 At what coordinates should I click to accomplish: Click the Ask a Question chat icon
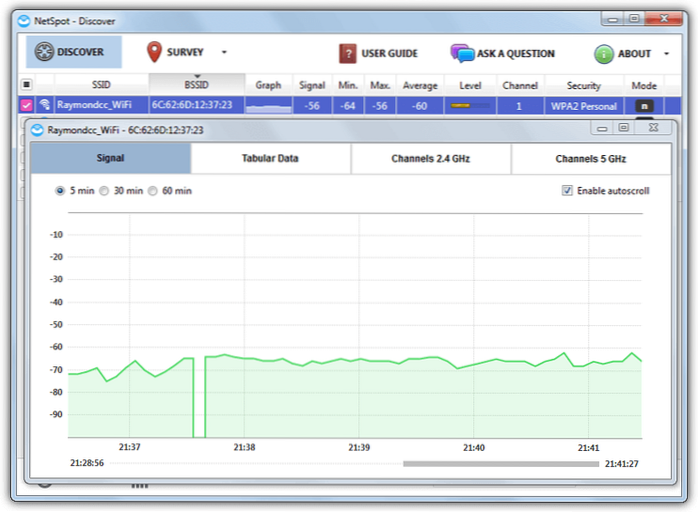pyautogui.click(x=462, y=53)
